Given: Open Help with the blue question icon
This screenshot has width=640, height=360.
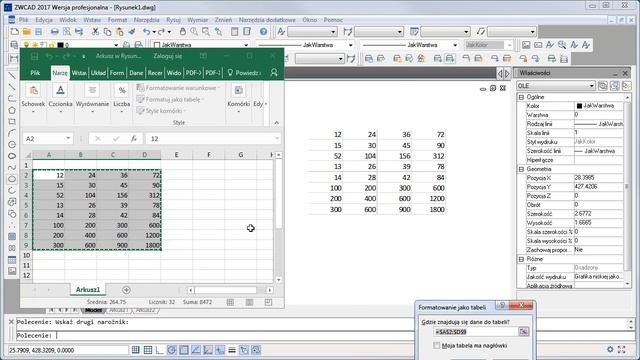Looking at the screenshot, I should pos(263,31).
